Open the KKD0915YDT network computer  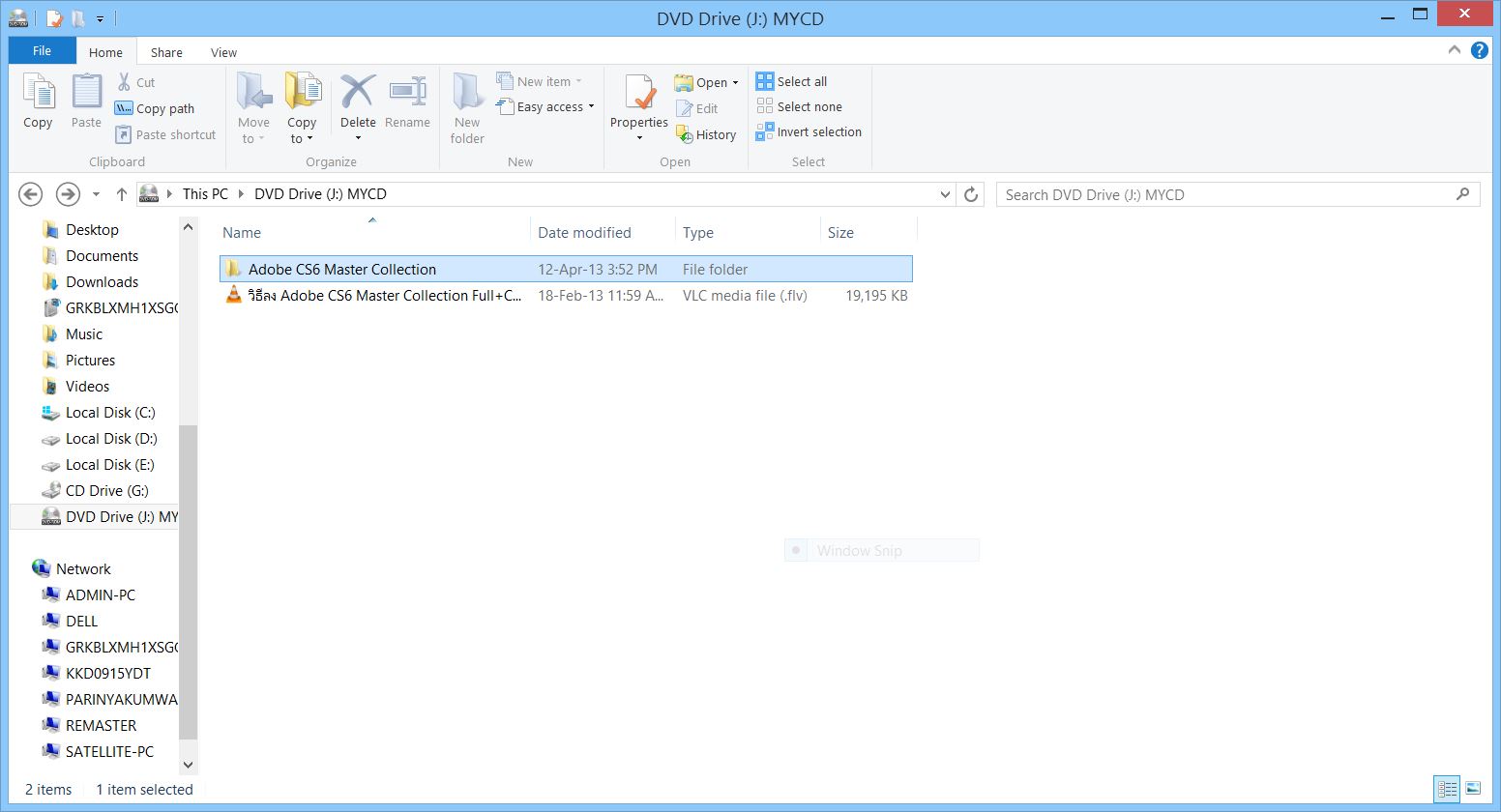tap(107, 673)
